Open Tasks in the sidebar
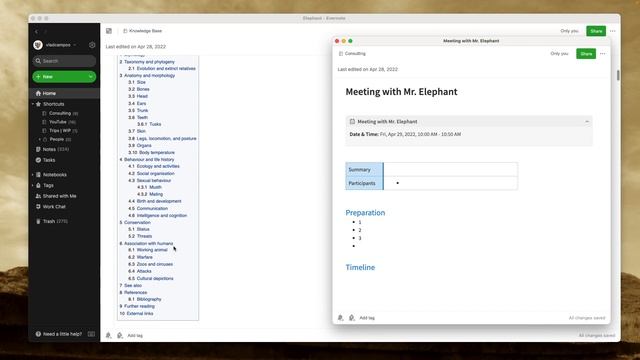Screen dimensions: 640x360 click(x=49, y=160)
